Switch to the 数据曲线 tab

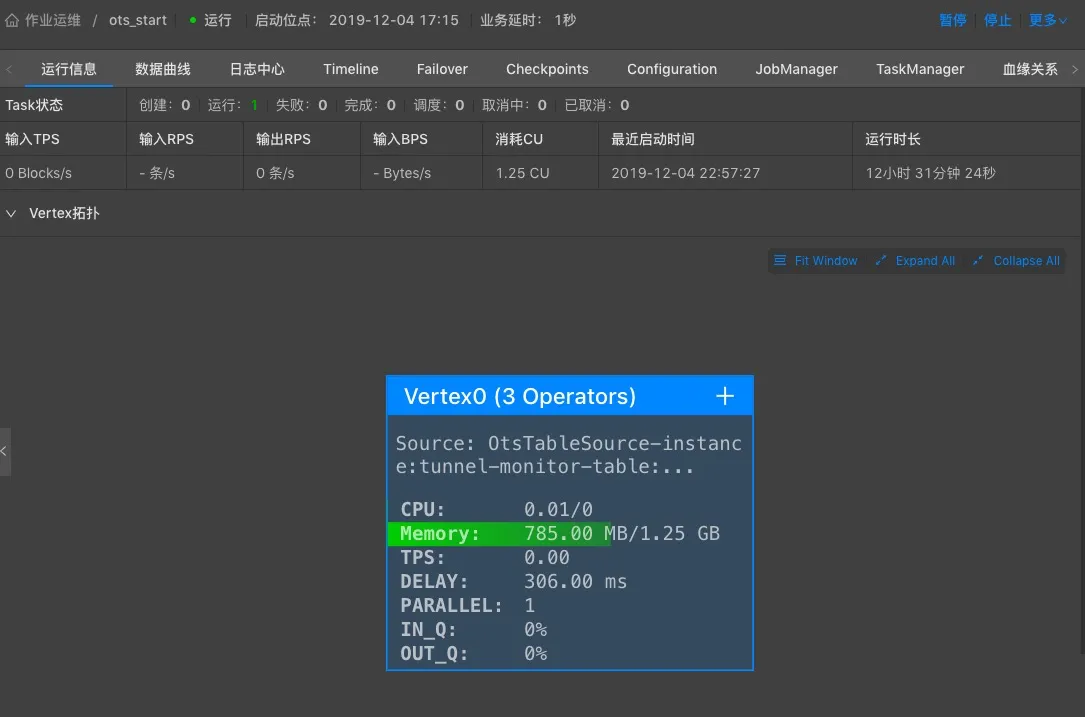click(x=163, y=69)
